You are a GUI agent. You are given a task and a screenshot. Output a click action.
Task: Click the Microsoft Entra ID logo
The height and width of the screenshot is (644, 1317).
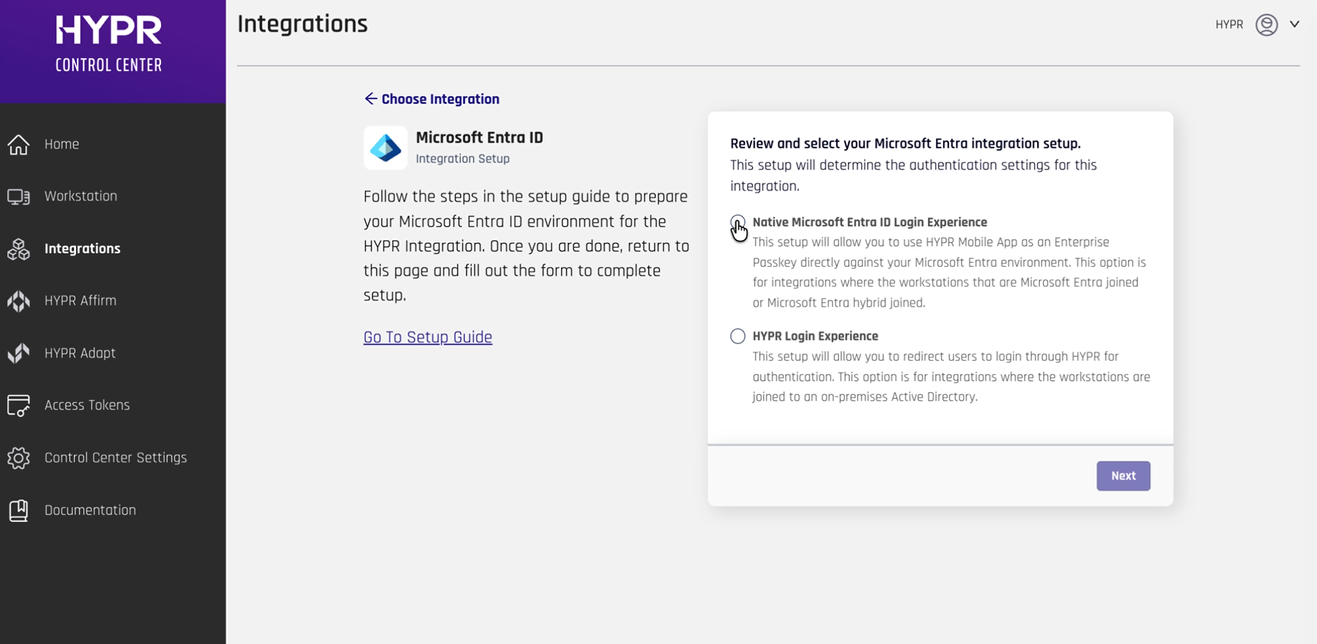point(385,148)
